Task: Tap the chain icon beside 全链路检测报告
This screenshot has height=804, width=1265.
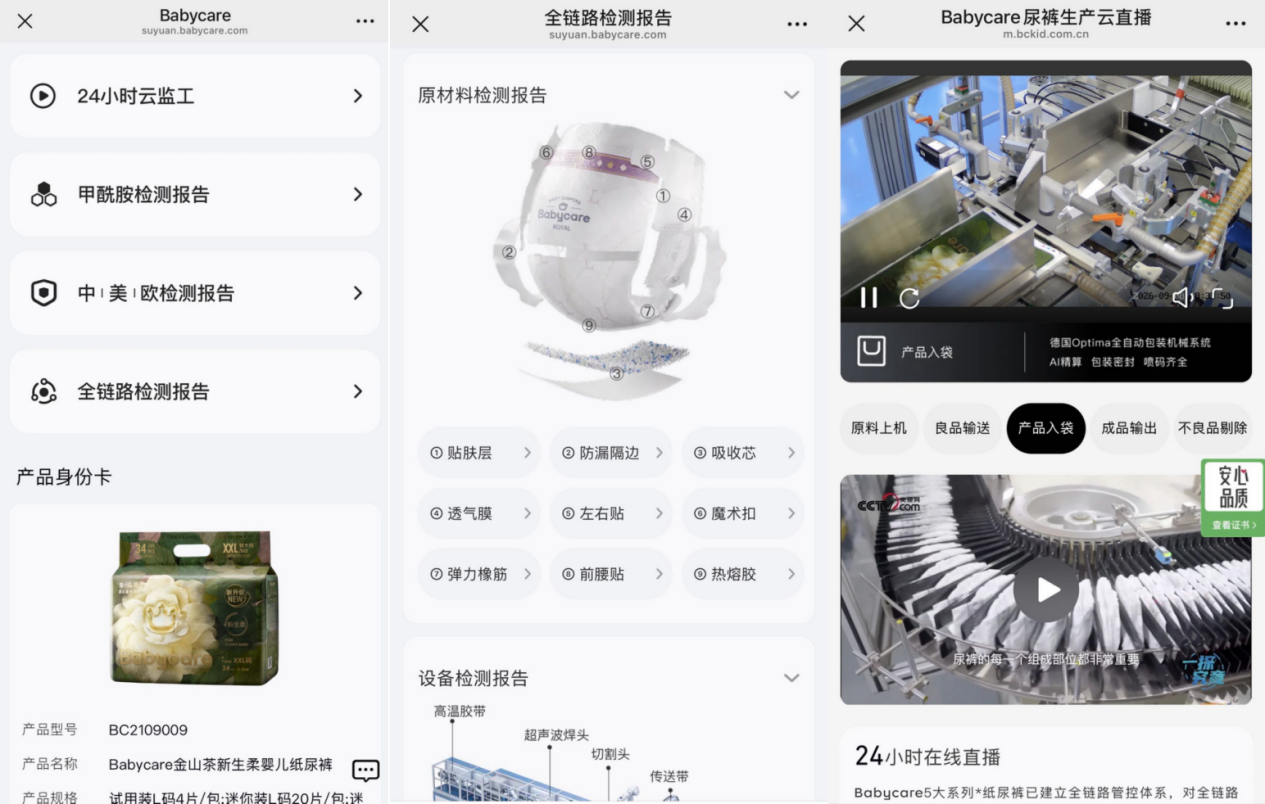Action: (x=43, y=391)
